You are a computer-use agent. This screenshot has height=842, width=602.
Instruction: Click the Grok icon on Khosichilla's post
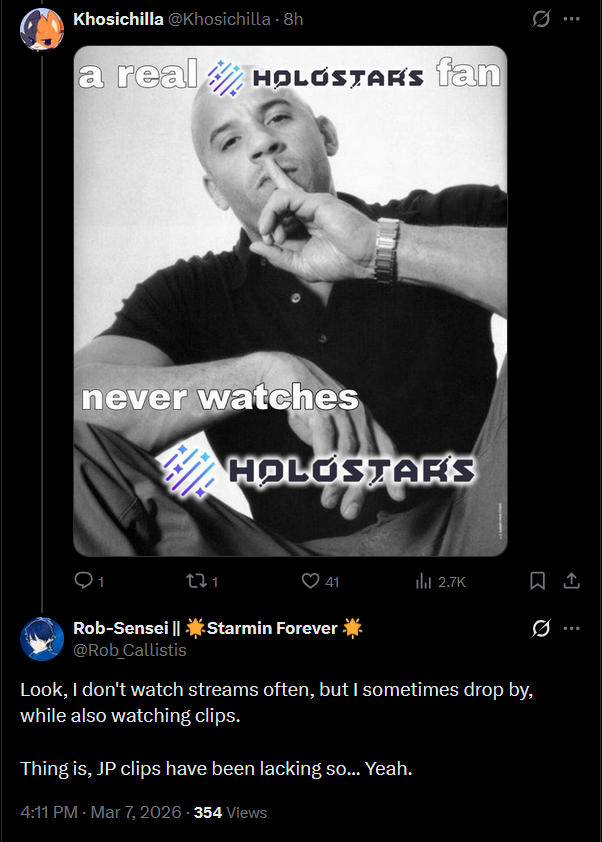tap(541, 19)
